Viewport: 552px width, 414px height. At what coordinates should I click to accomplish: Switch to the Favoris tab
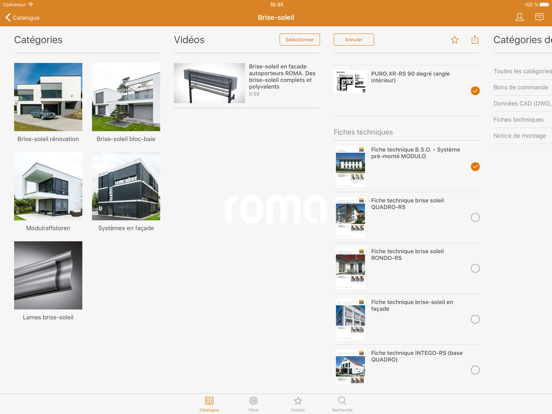[x=298, y=404]
